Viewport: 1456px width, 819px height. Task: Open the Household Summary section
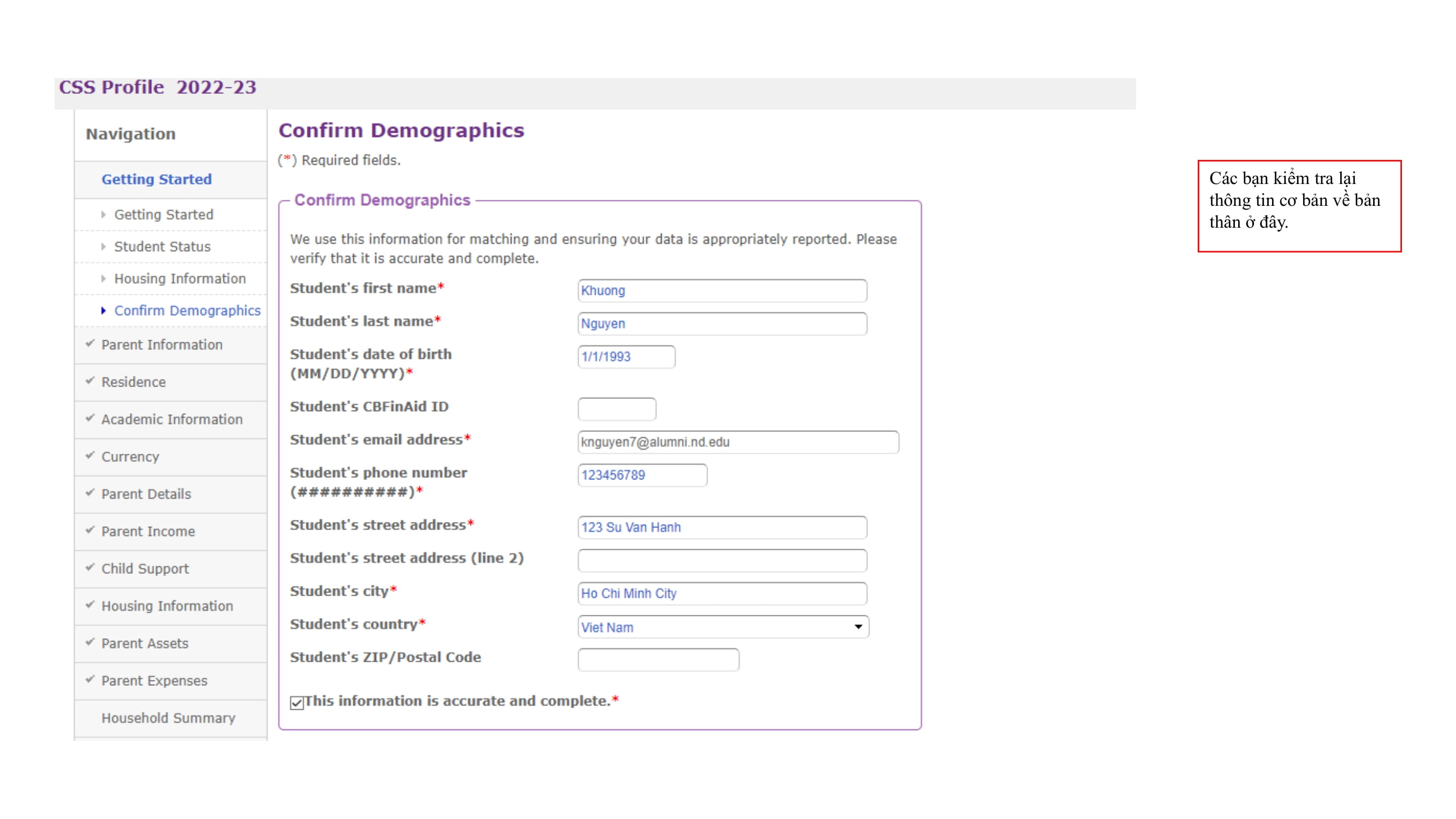pos(169,719)
